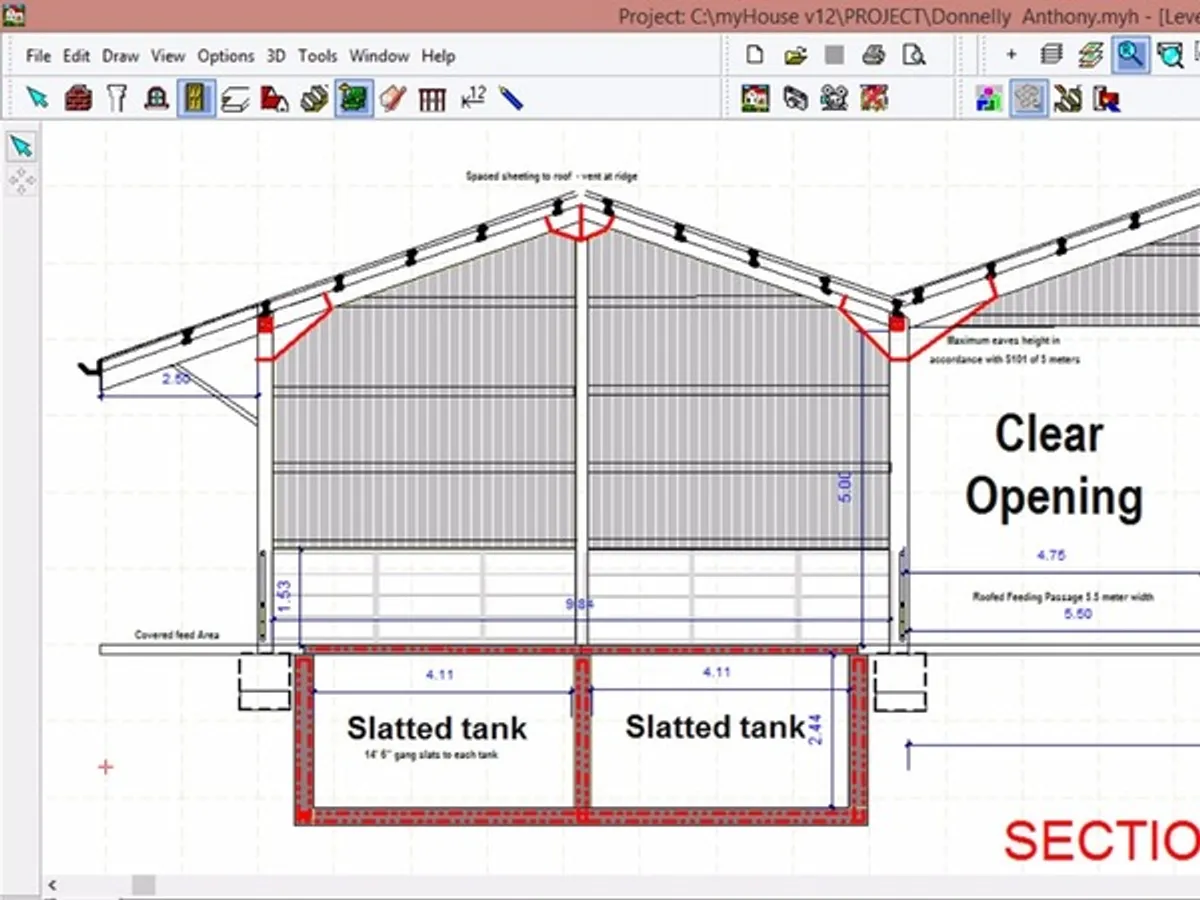Select the dimensioning tool
The image size is (1200, 900).
tap(470, 97)
